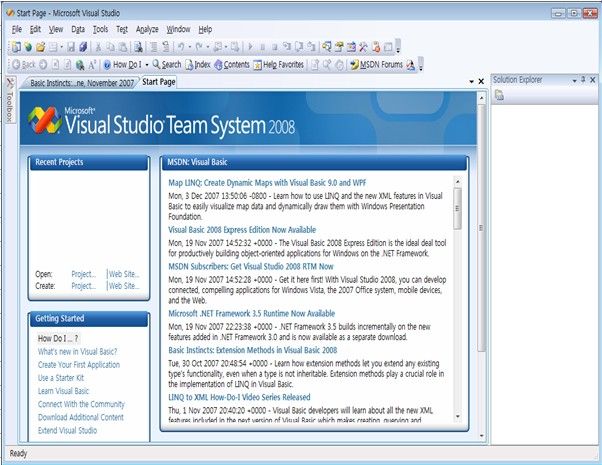Open the Use a Starter Kit link
Screen dimensions: 602x465
(61, 378)
